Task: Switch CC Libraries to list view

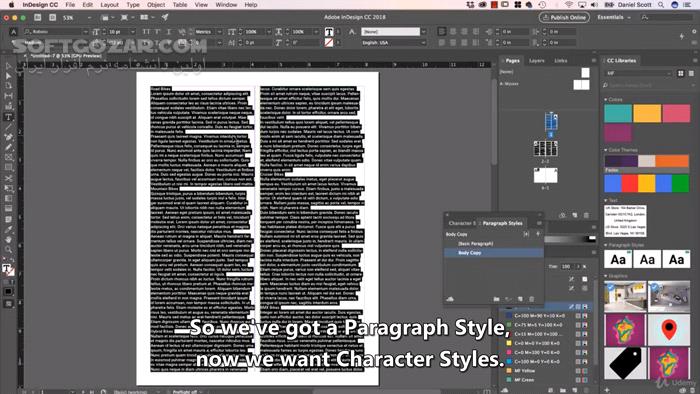Action: coord(691,73)
